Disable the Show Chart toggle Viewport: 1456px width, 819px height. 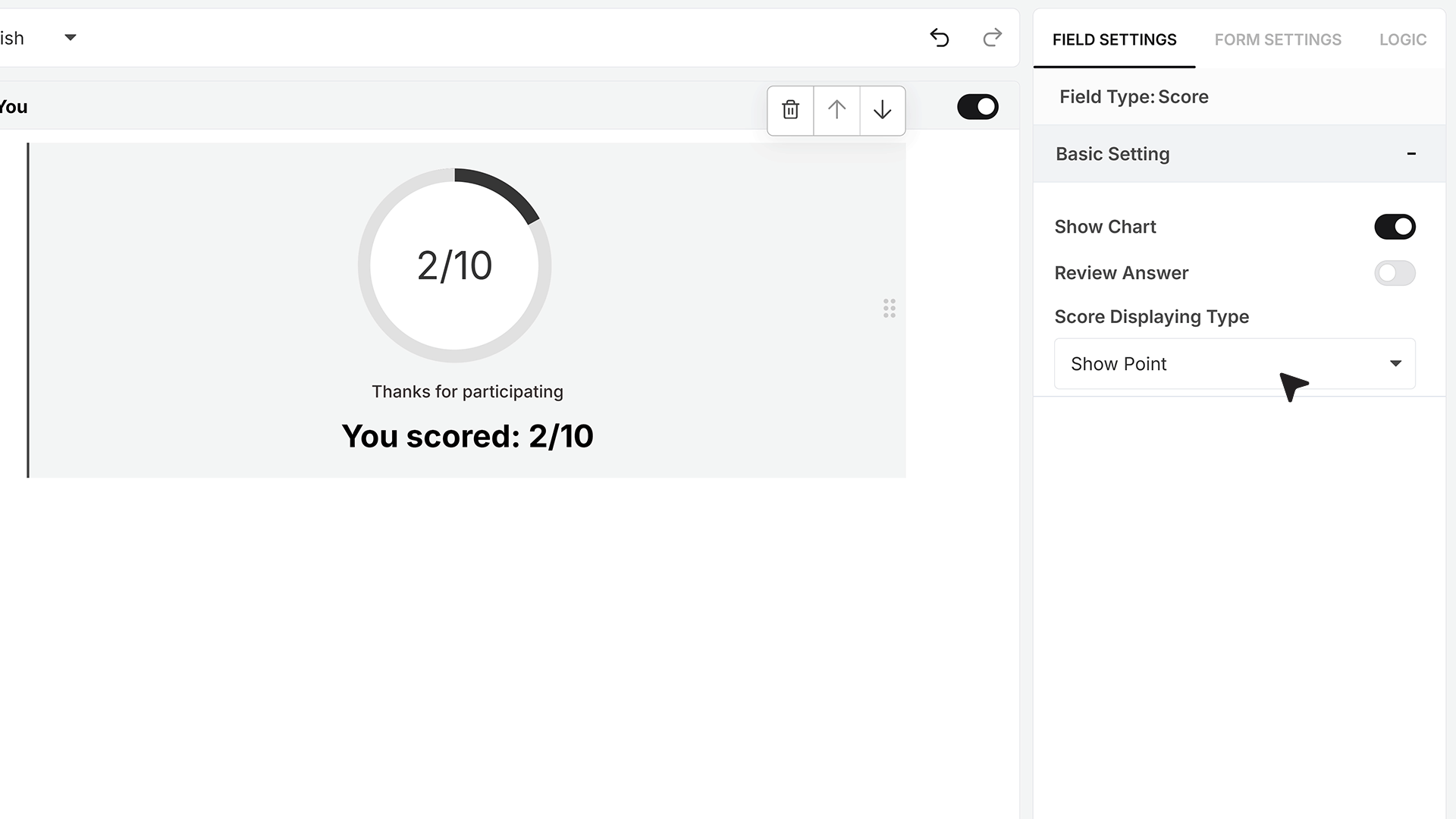point(1395,227)
